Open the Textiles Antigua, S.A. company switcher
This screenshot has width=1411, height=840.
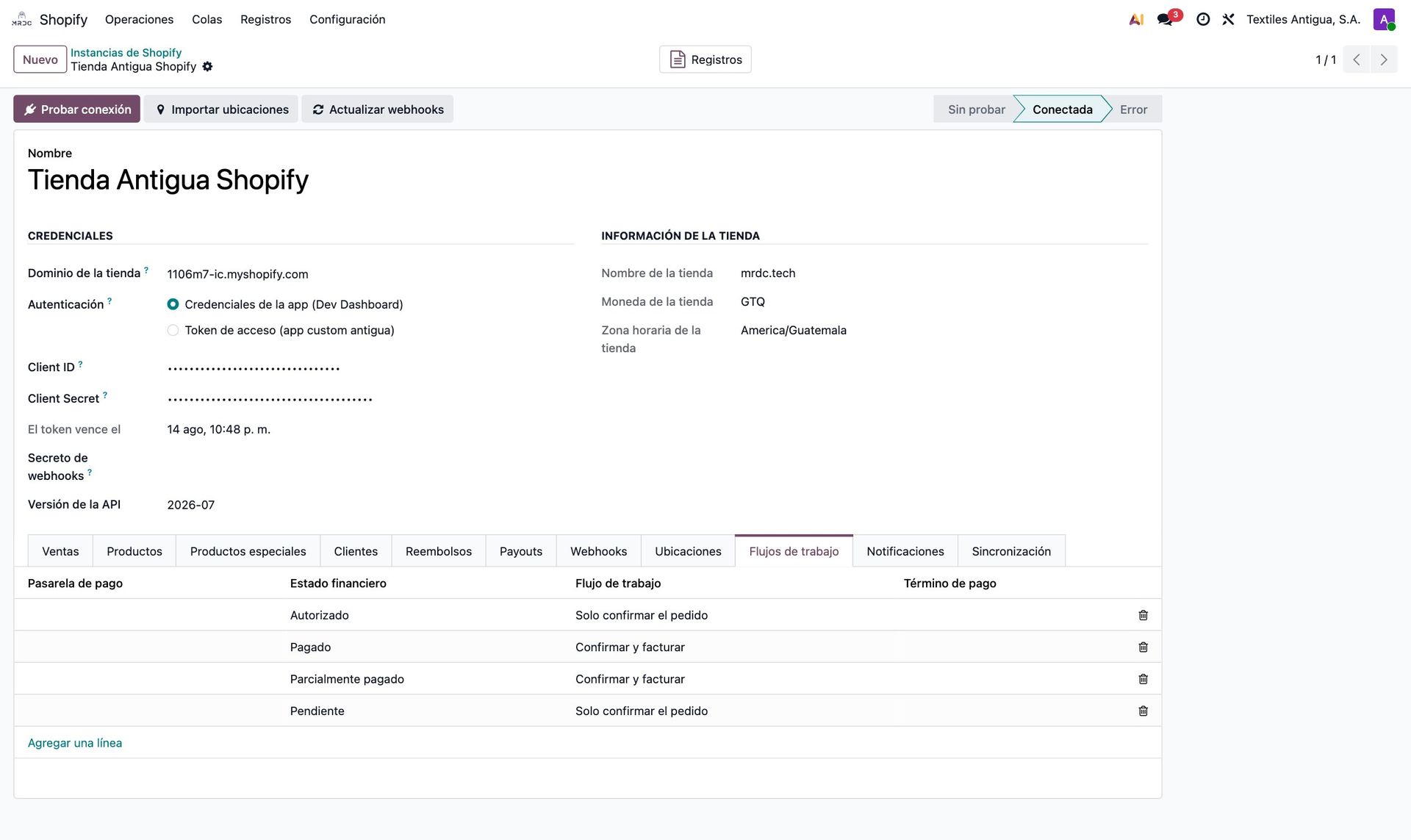point(1303,20)
